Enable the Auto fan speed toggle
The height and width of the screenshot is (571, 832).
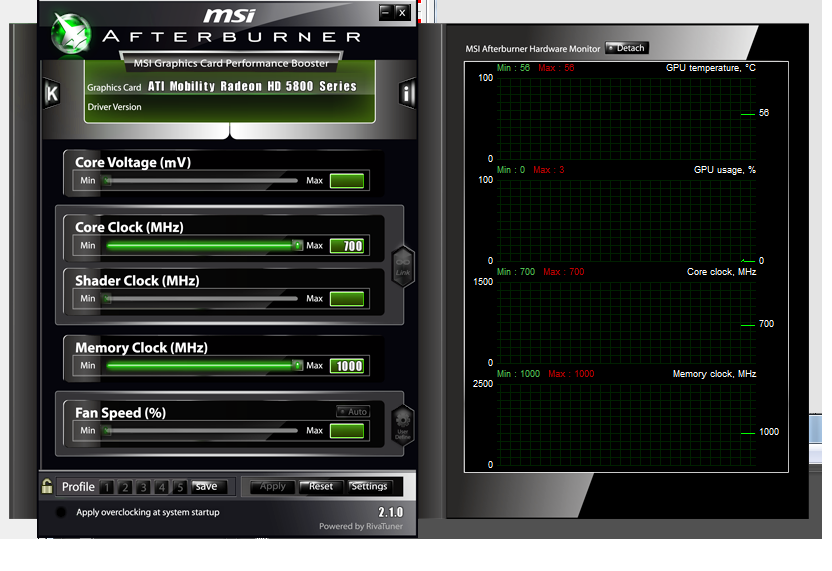tap(353, 411)
